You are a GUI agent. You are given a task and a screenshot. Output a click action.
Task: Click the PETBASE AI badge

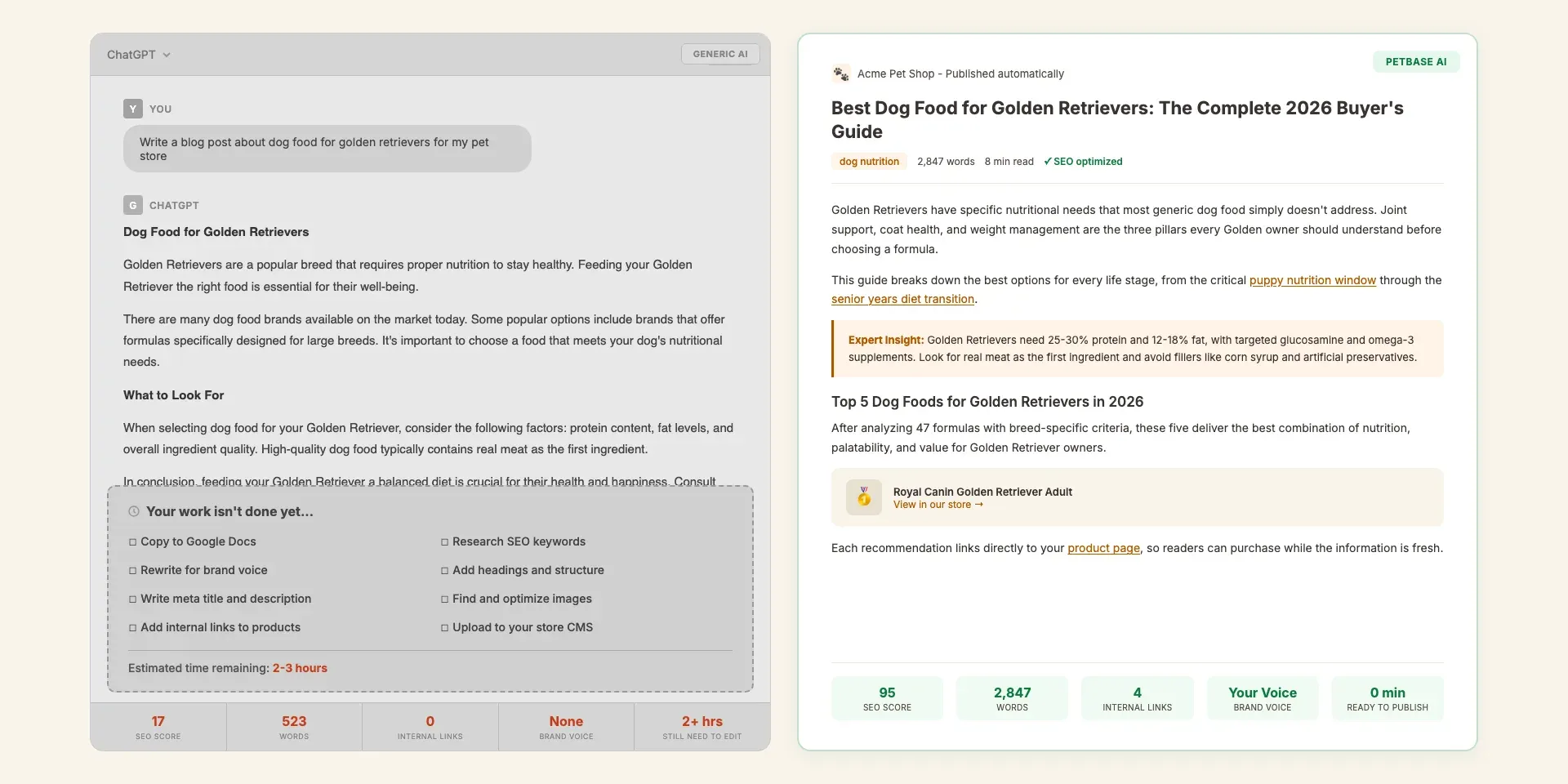1416,61
